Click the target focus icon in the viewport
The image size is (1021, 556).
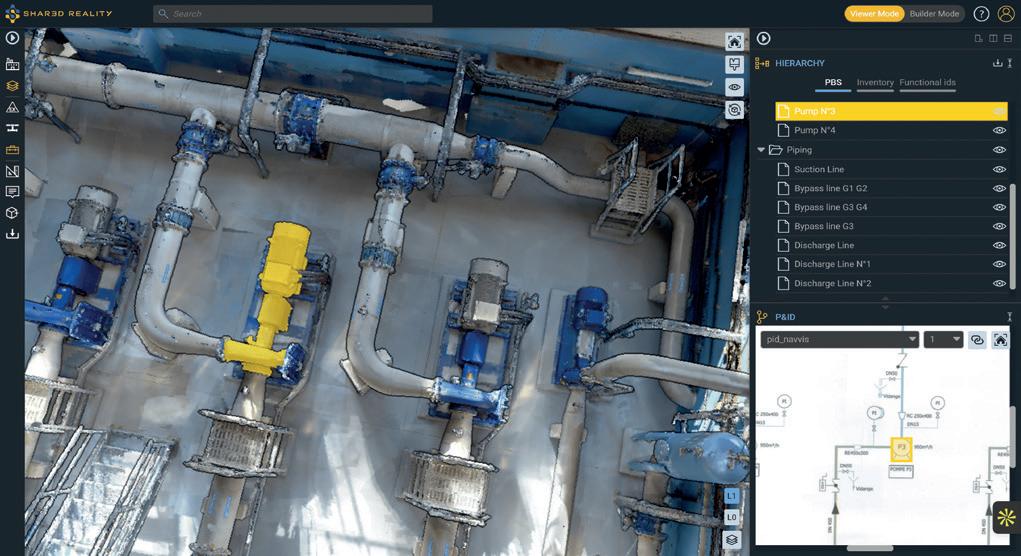click(x=734, y=109)
